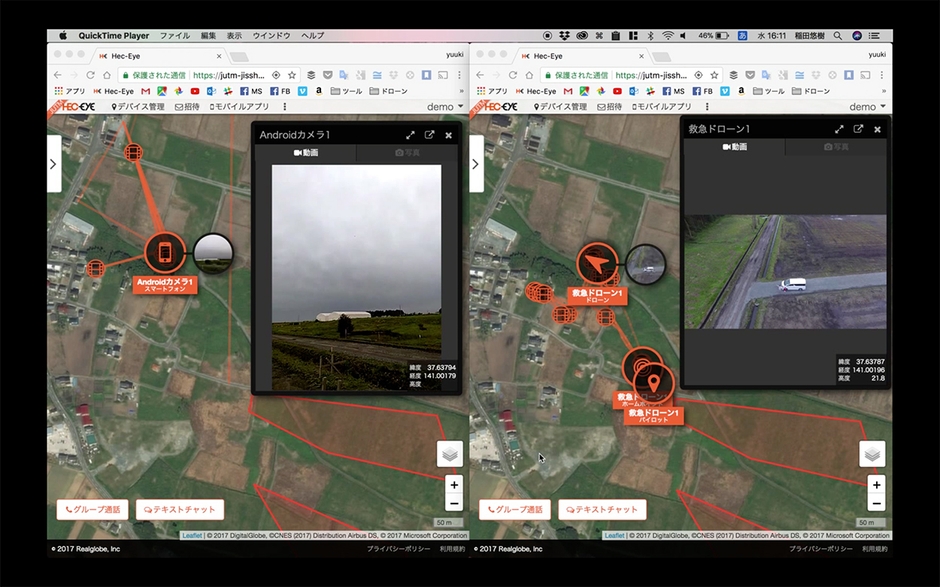
Task: Click the rescue drone arrow marker on map
Action: tap(597, 264)
